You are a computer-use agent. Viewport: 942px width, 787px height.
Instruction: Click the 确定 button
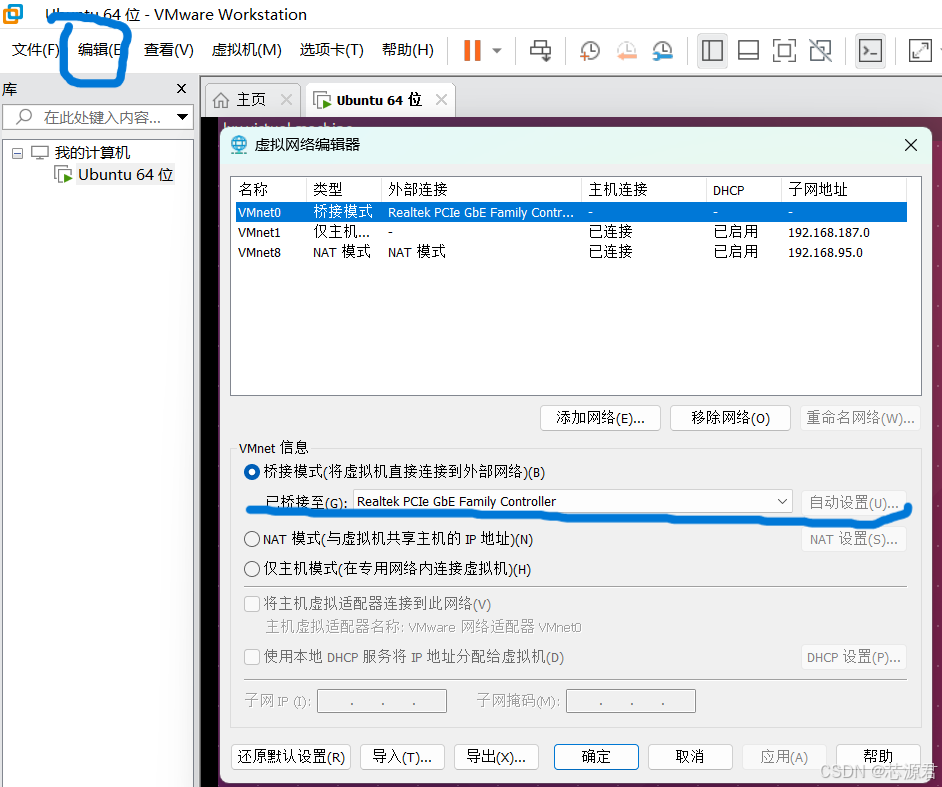pyautogui.click(x=596, y=757)
